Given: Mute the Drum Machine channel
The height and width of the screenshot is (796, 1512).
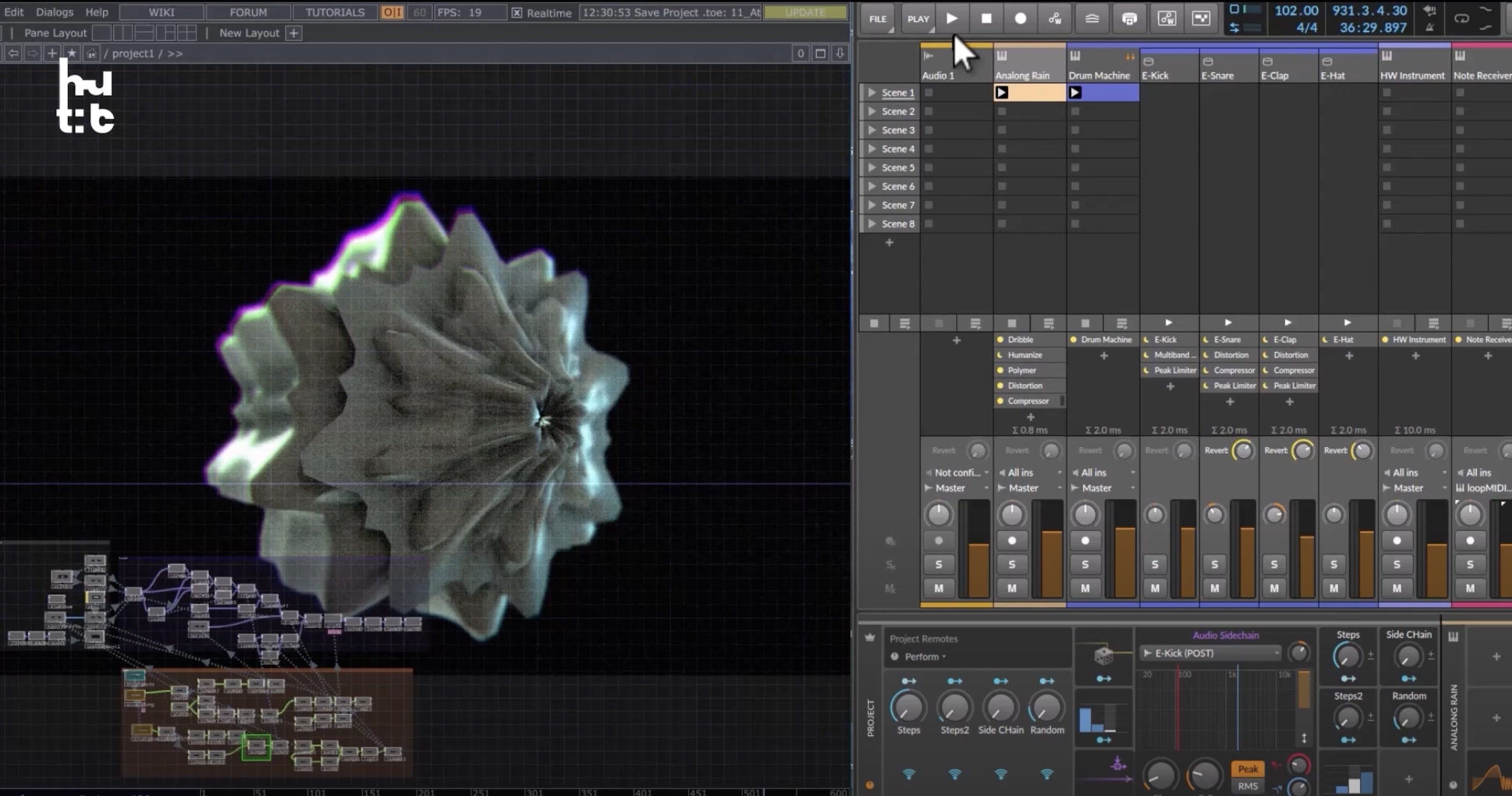Looking at the screenshot, I should pyautogui.click(x=1085, y=588).
